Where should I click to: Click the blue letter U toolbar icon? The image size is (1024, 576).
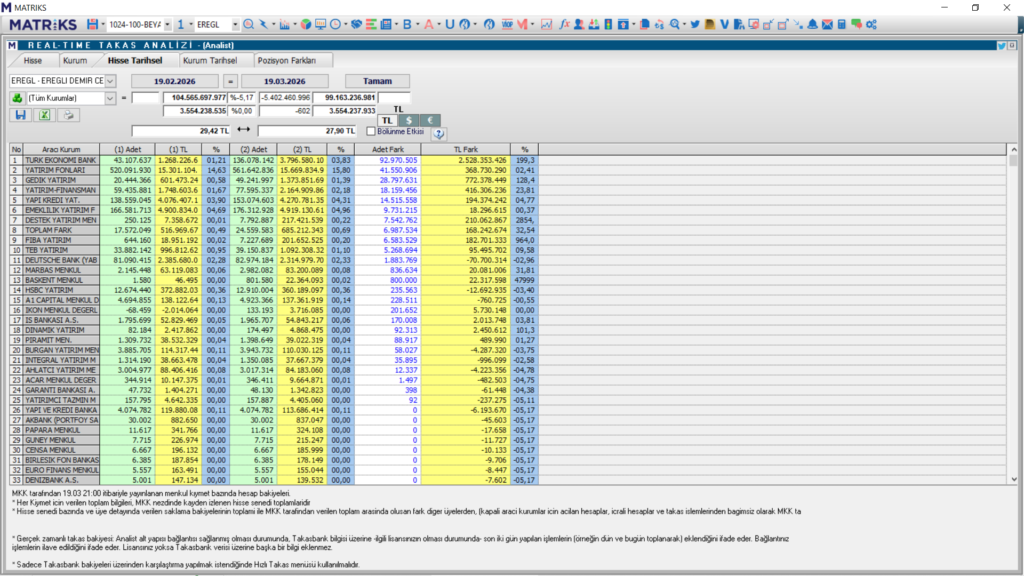click(x=449, y=24)
